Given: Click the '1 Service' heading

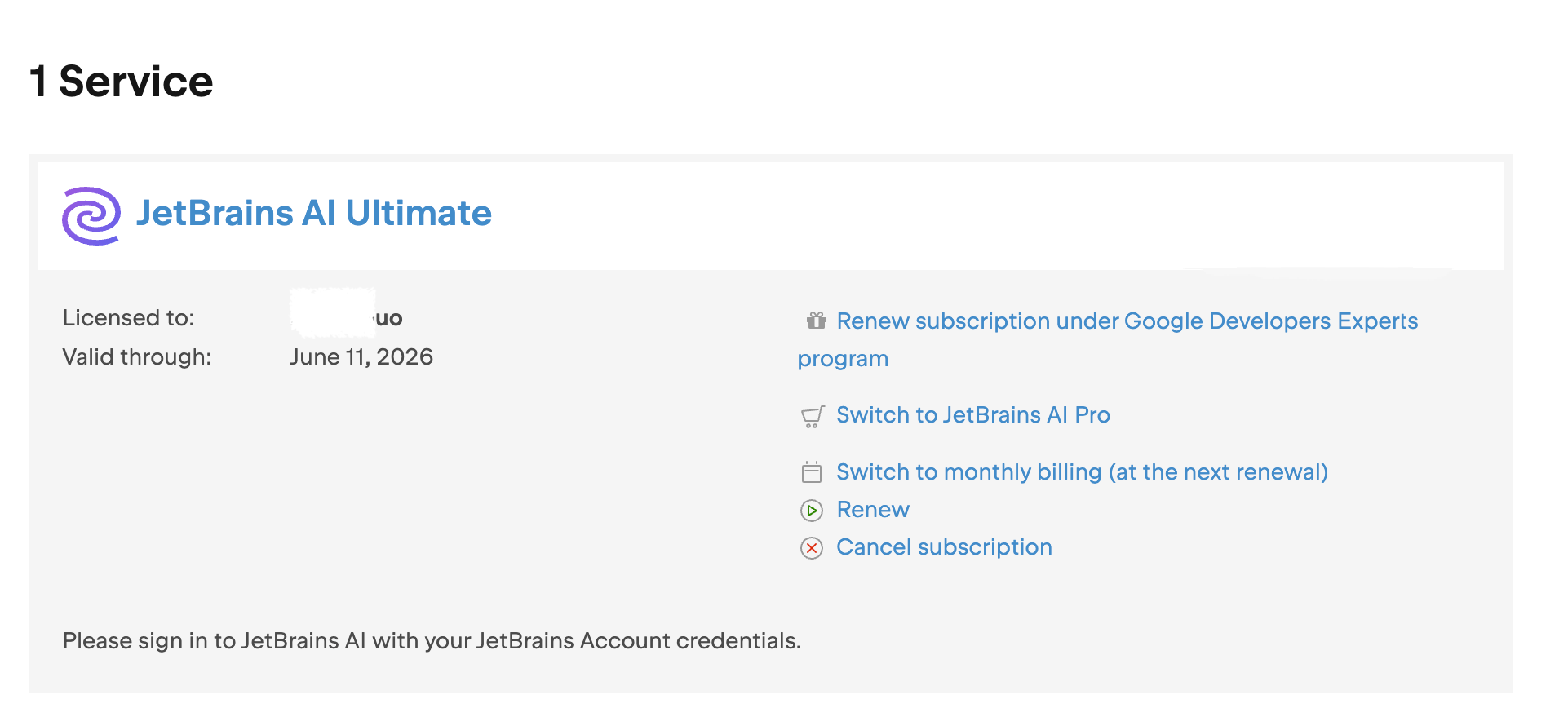Looking at the screenshot, I should pyautogui.click(x=122, y=82).
